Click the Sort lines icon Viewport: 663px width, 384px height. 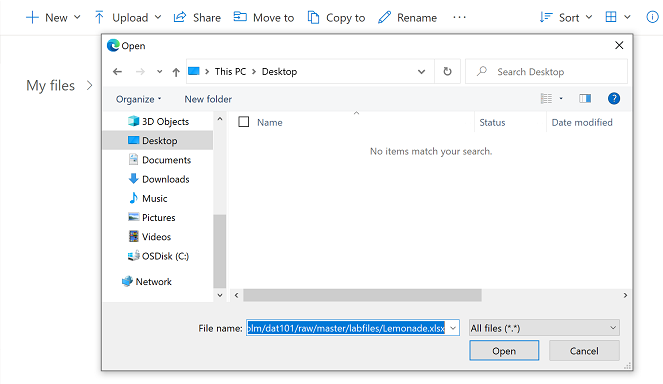tap(546, 17)
